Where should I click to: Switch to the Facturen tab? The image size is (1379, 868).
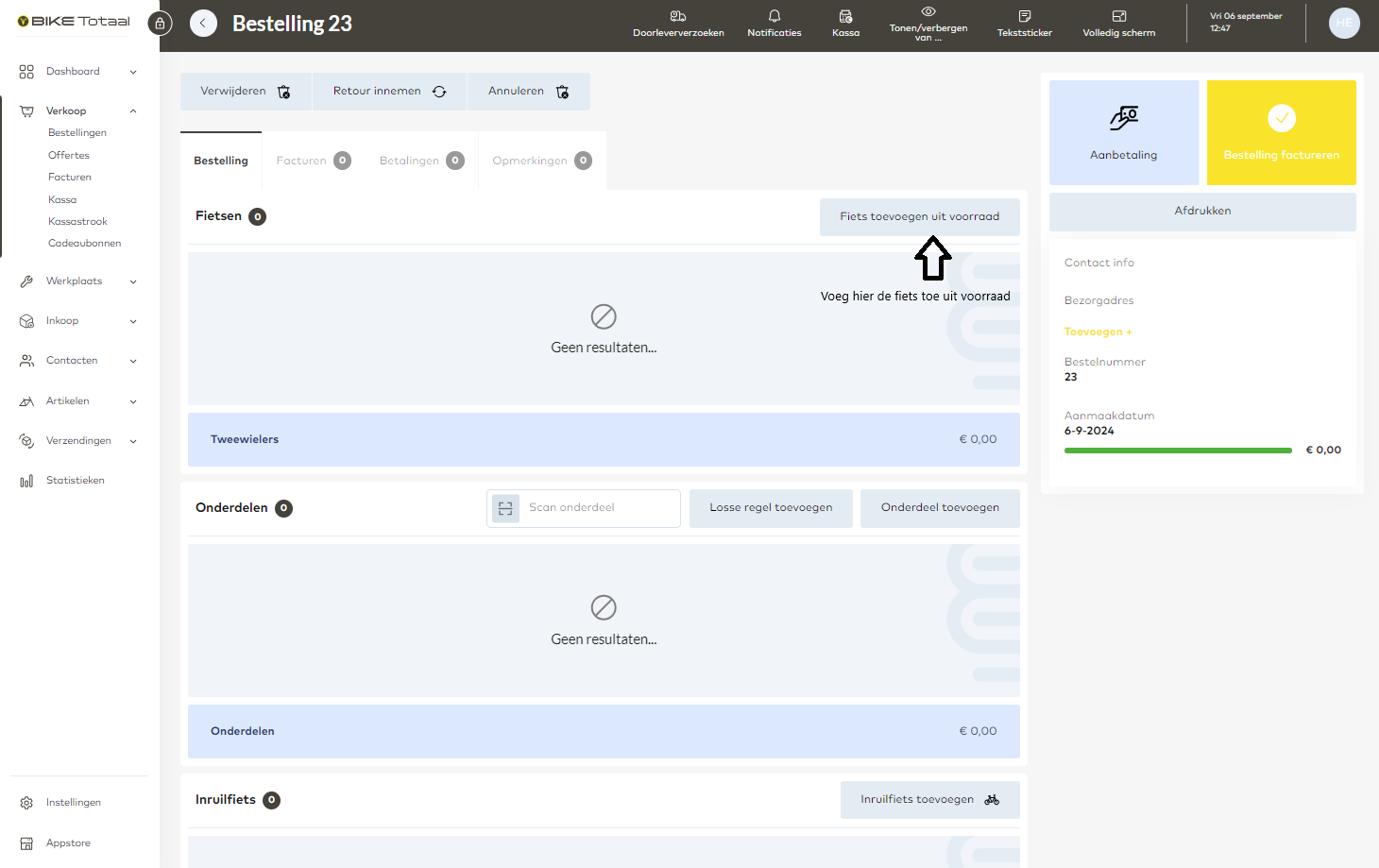pos(313,161)
